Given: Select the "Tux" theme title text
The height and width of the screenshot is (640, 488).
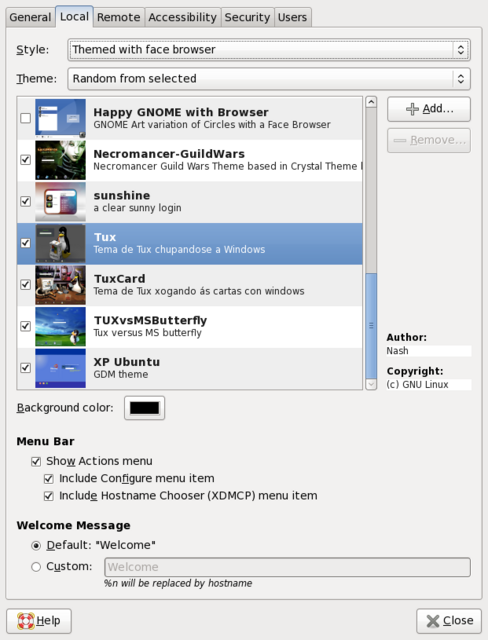Looking at the screenshot, I should click(105, 237).
